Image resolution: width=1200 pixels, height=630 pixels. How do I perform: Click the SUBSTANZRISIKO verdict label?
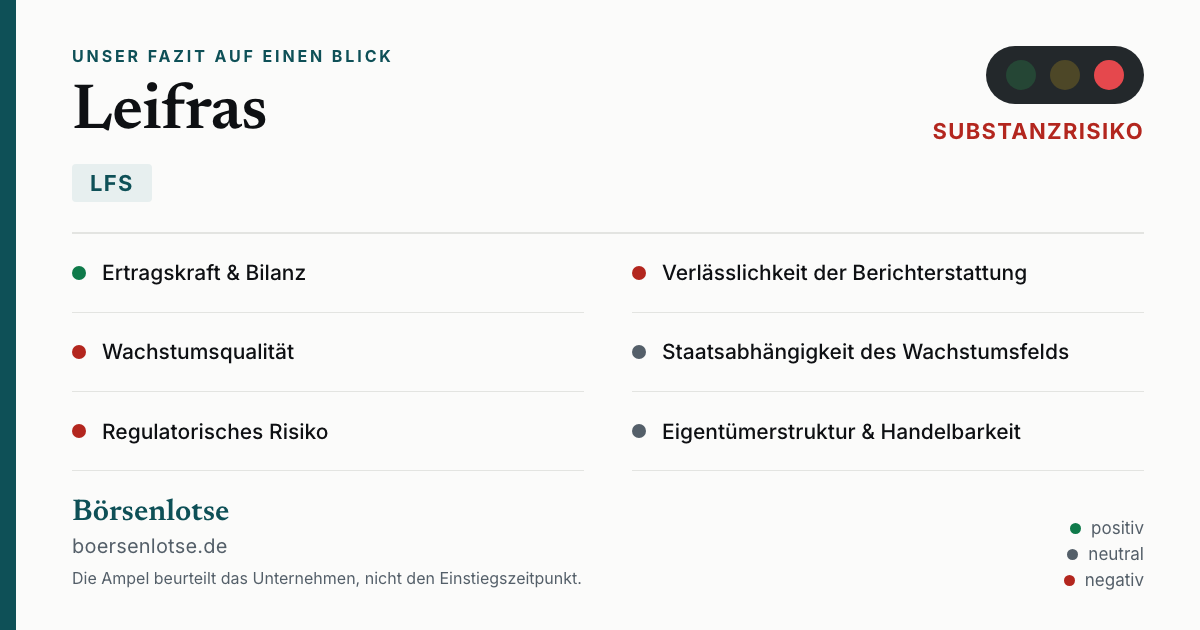point(1038,132)
